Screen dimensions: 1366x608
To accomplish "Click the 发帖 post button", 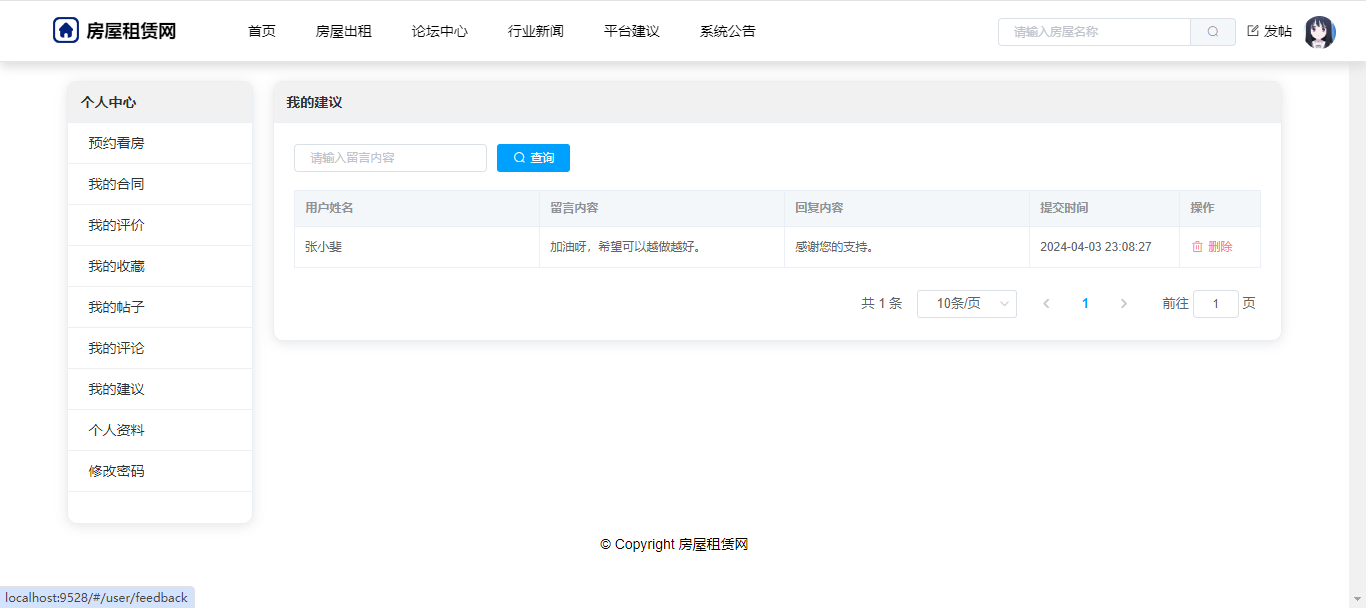I will (1269, 32).
